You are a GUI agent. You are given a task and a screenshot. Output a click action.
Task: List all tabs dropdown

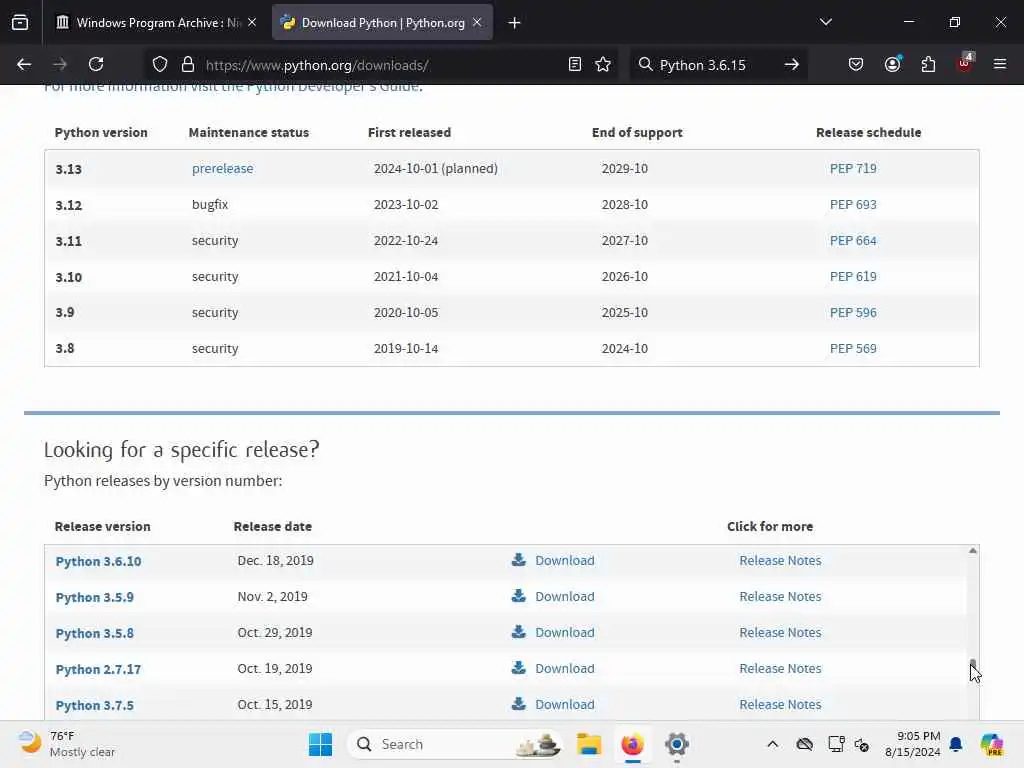(826, 22)
